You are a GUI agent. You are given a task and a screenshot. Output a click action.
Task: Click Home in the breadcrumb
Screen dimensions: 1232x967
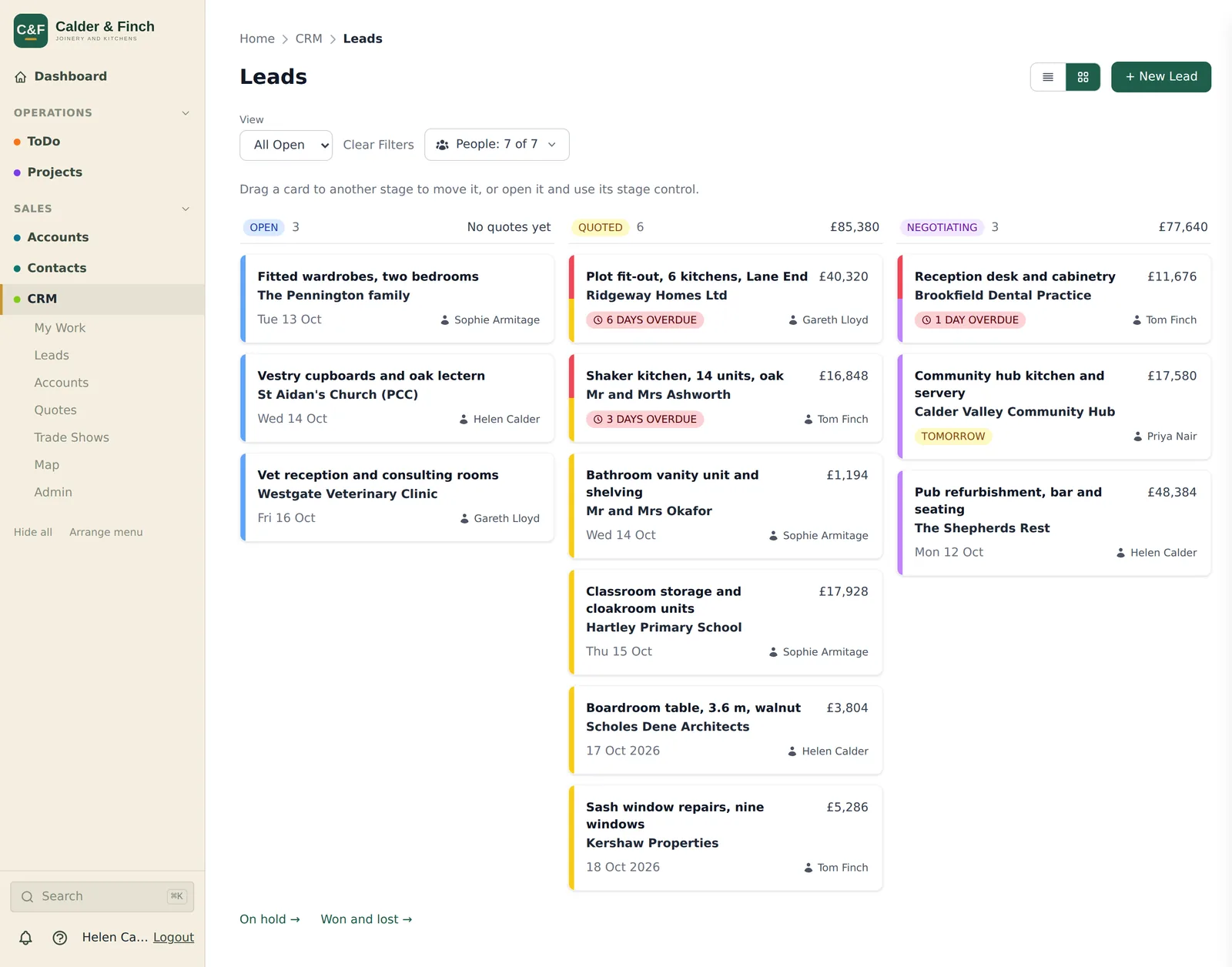click(x=257, y=38)
